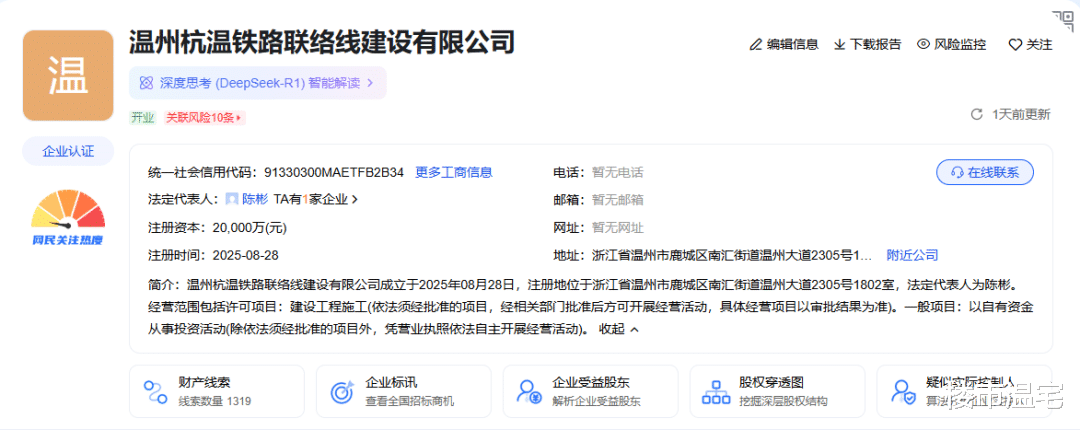Click 暂无邮箱 email value
Viewport: 1080px width, 430px height.
pyautogui.click(x=618, y=200)
